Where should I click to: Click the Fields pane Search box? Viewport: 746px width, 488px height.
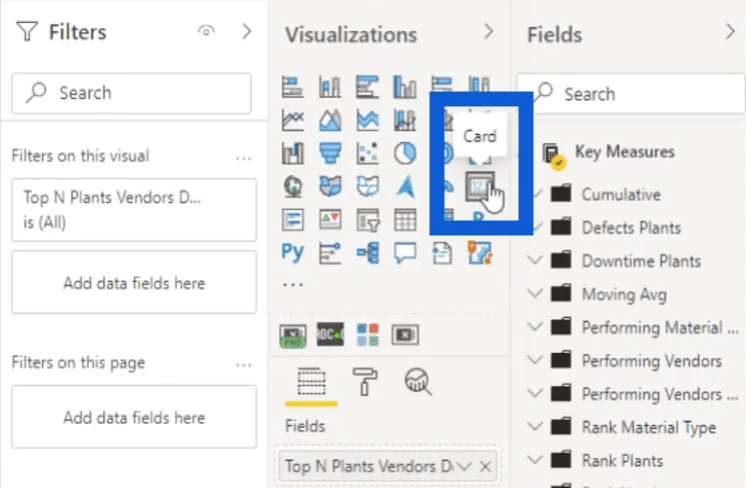pos(632,94)
